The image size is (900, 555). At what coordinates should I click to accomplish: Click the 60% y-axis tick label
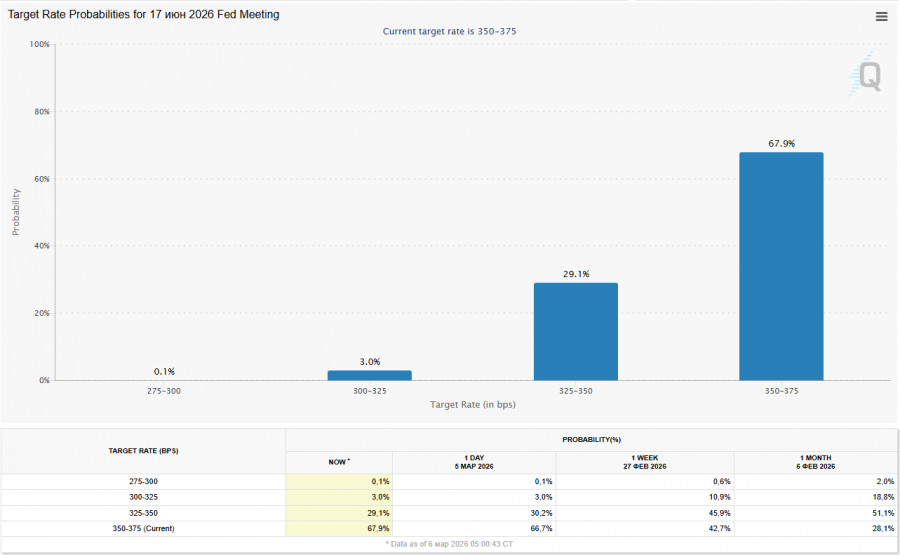pos(42,178)
